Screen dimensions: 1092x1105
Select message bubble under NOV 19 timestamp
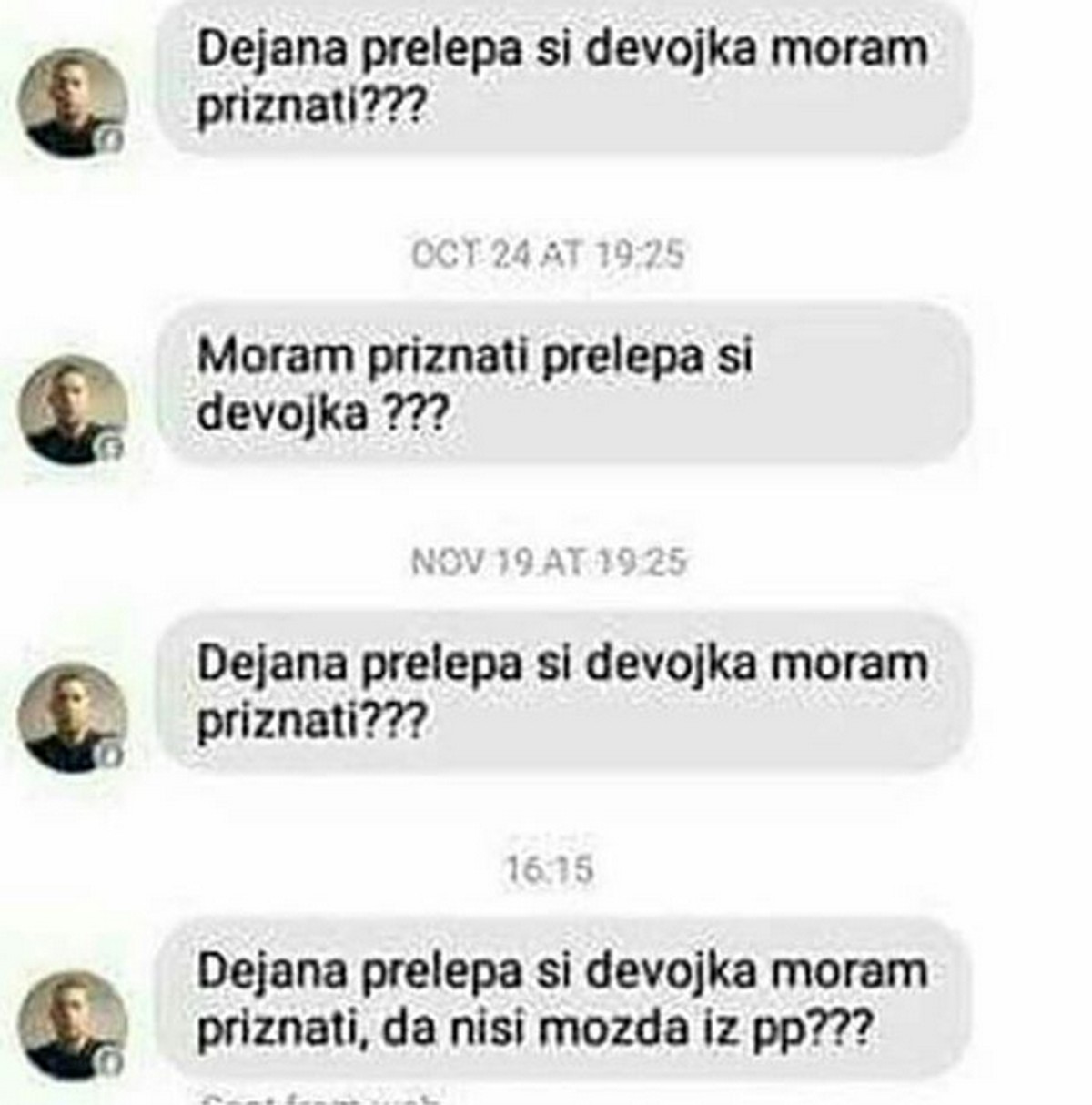[563, 692]
